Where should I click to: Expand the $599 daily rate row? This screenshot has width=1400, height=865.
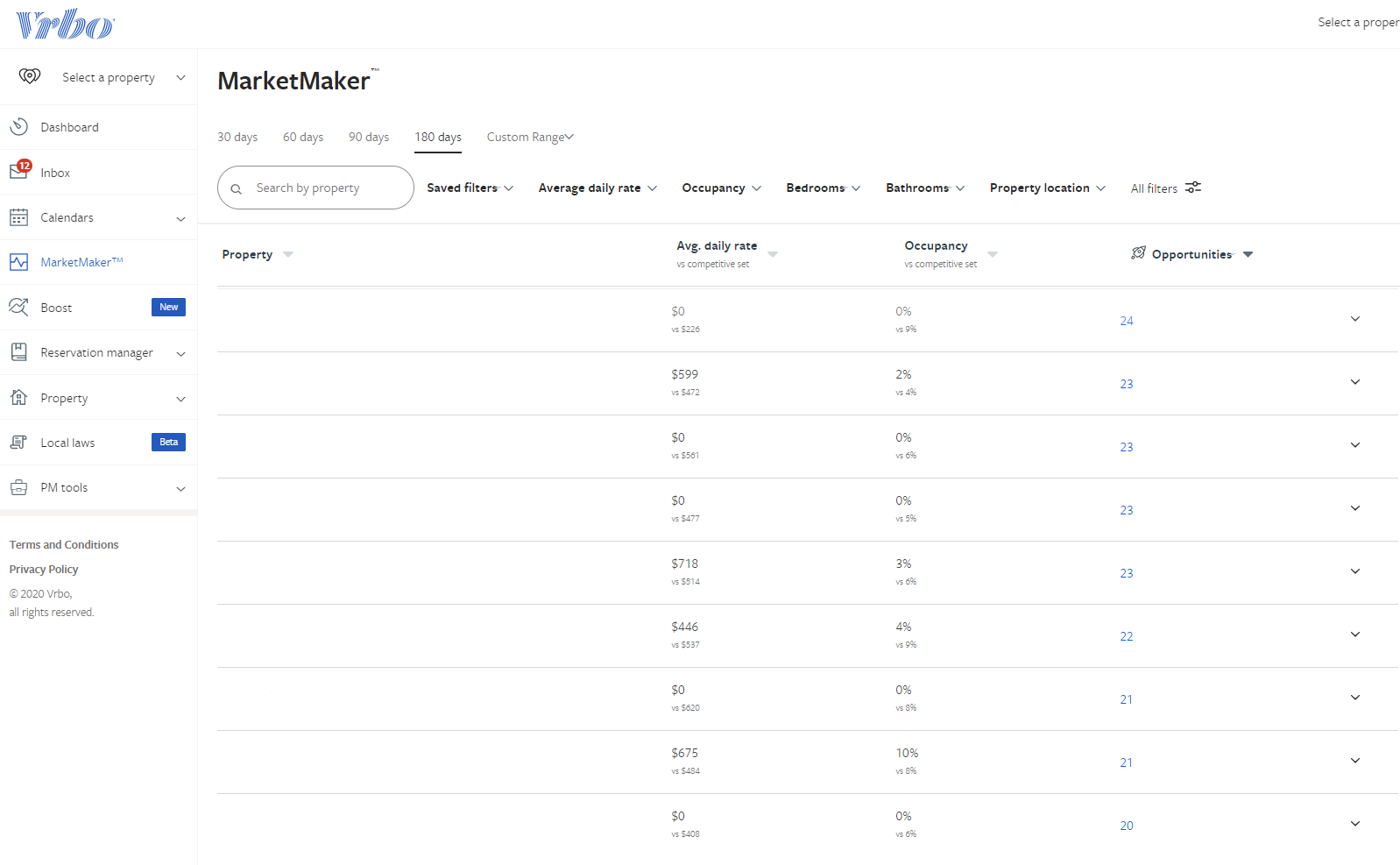(x=1355, y=382)
